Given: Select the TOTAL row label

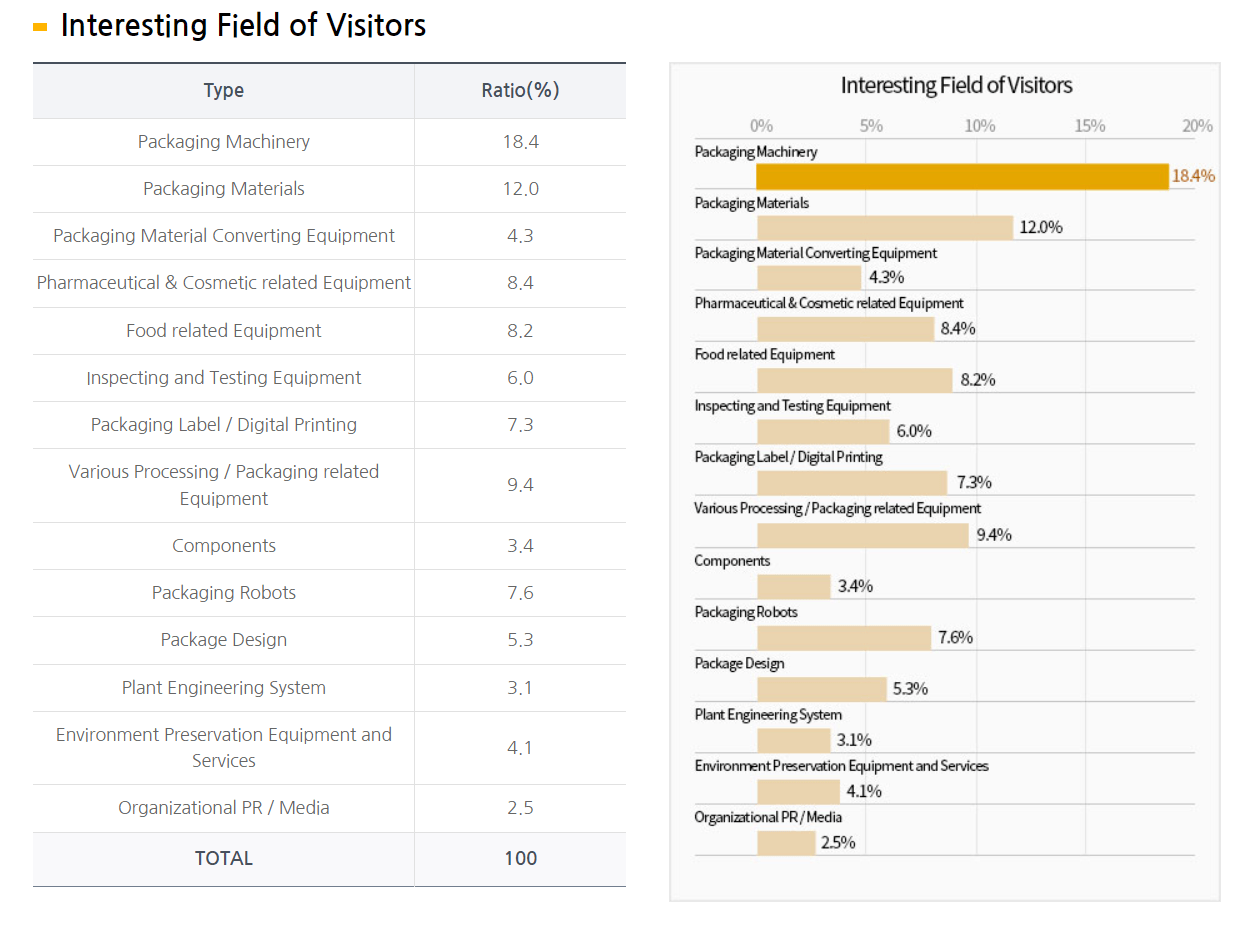Looking at the screenshot, I should (x=223, y=858).
